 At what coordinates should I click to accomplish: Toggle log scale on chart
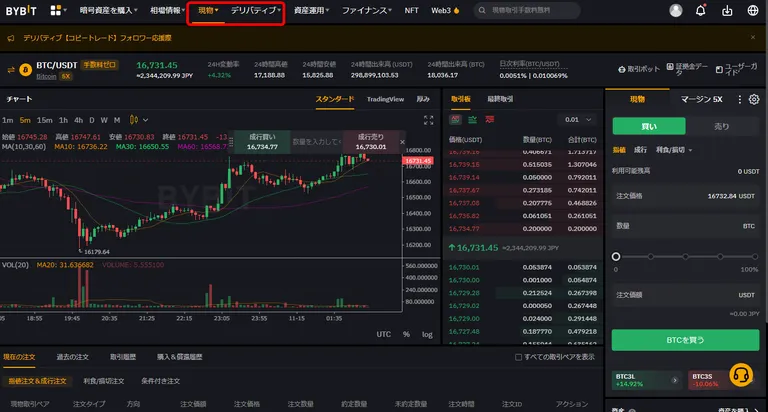click(427, 334)
